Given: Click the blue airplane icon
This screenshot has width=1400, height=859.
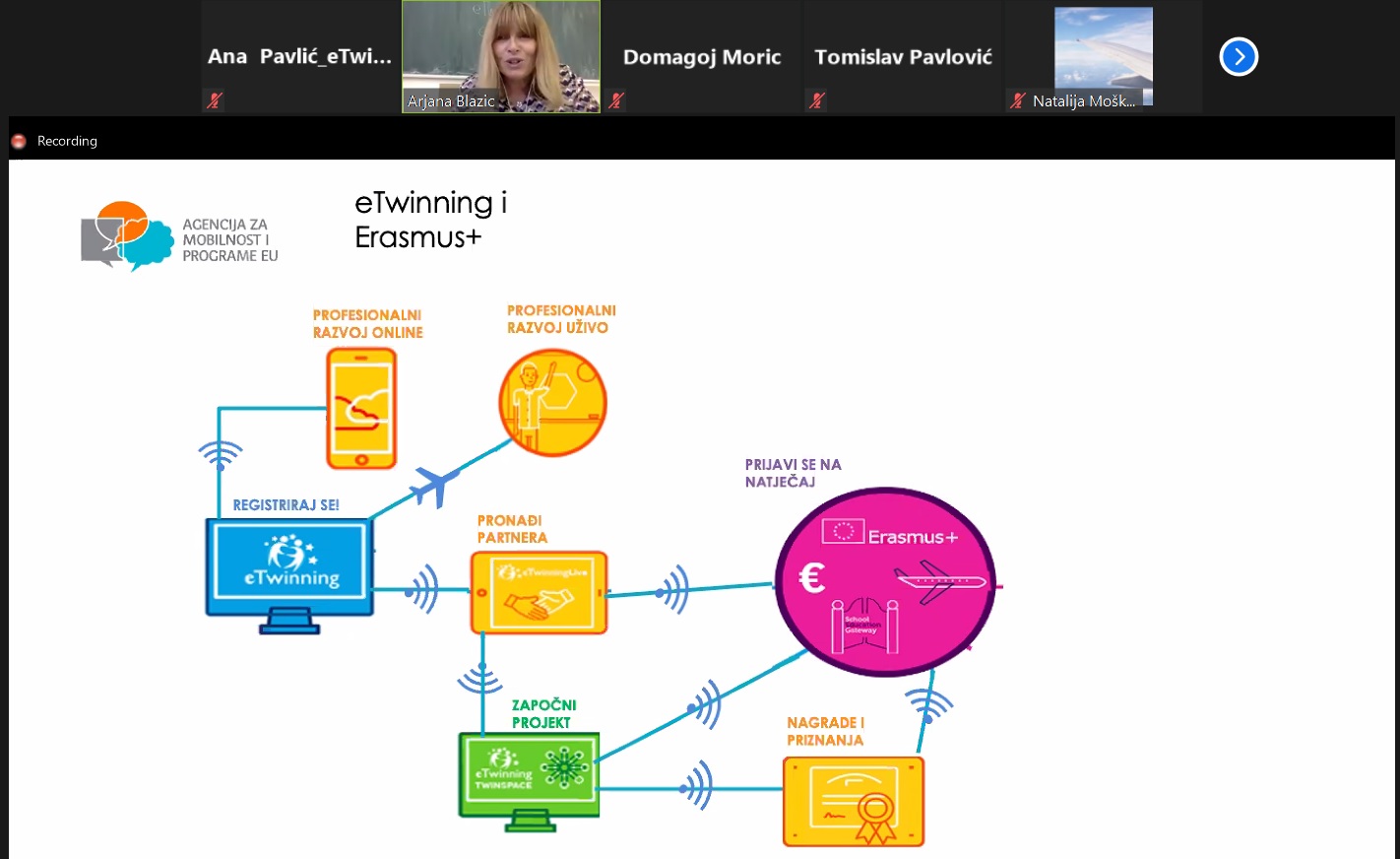Looking at the screenshot, I should (434, 485).
